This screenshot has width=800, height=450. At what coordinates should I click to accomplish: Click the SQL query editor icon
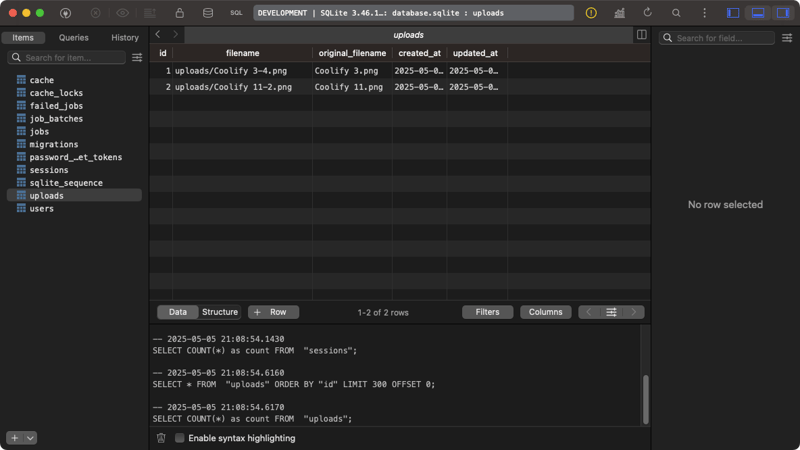(x=236, y=13)
